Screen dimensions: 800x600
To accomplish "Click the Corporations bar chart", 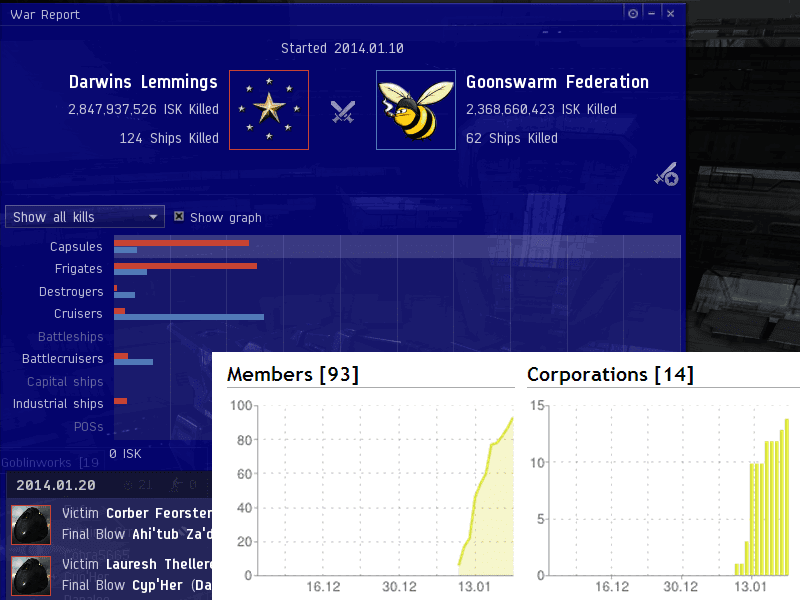I will (x=668, y=490).
